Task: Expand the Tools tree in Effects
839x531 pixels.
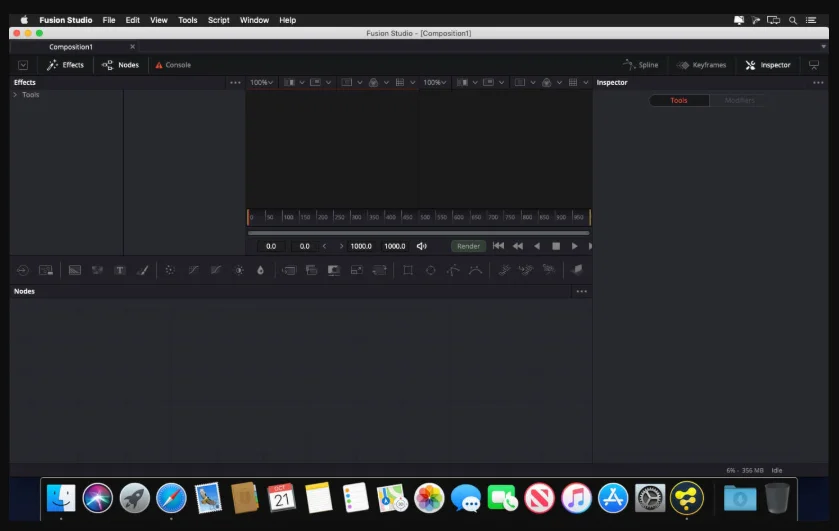Action: coord(15,95)
